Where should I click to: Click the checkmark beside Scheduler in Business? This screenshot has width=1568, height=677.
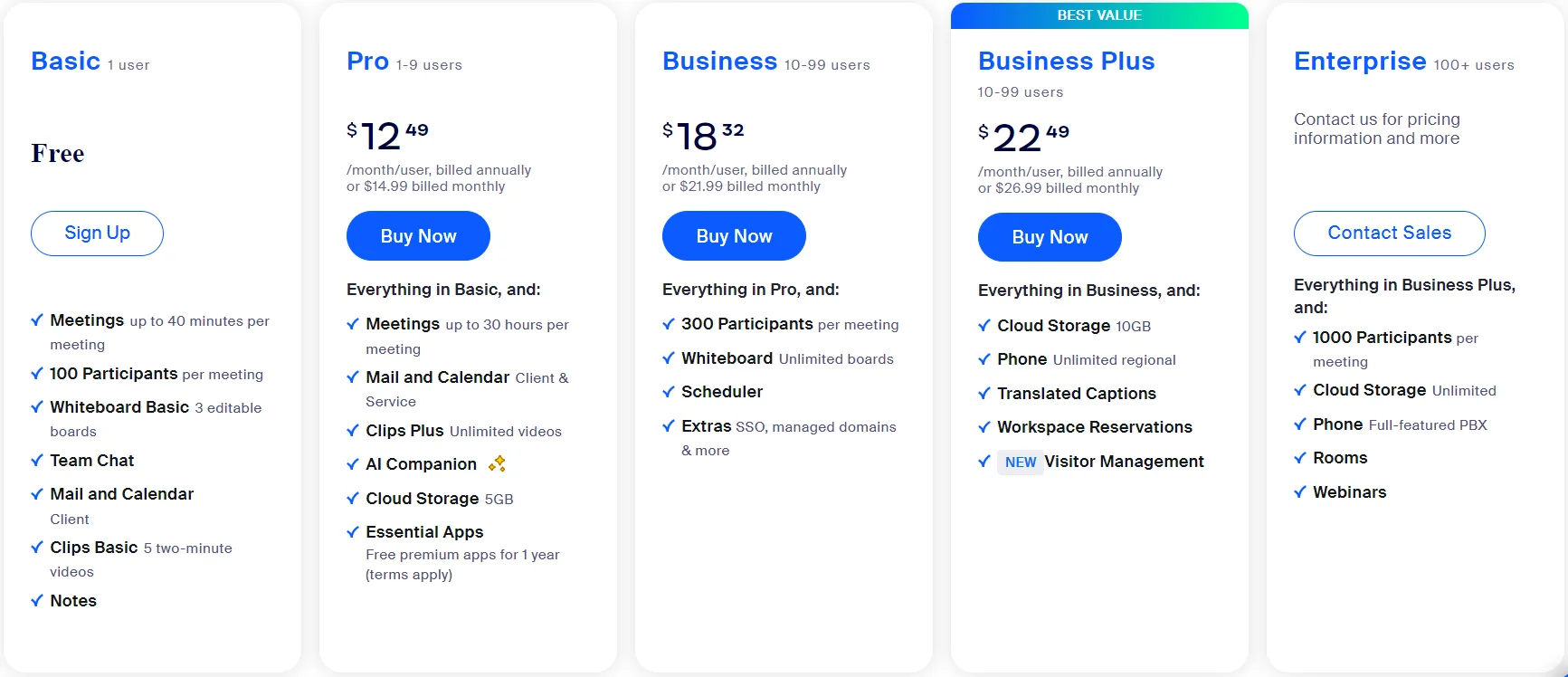(x=669, y=392)
